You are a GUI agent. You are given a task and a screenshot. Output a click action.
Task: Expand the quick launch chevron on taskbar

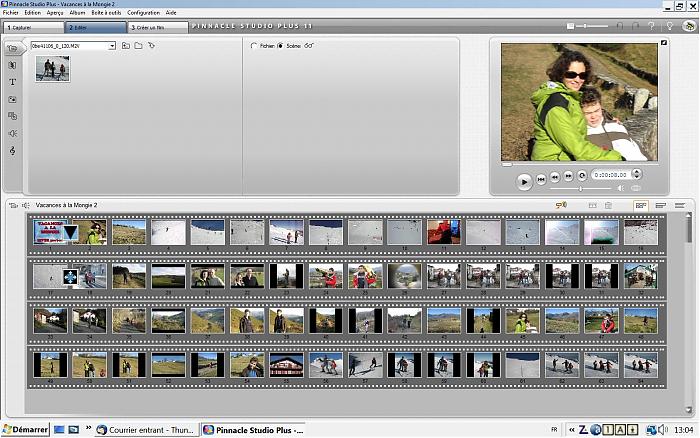point(88,428)
